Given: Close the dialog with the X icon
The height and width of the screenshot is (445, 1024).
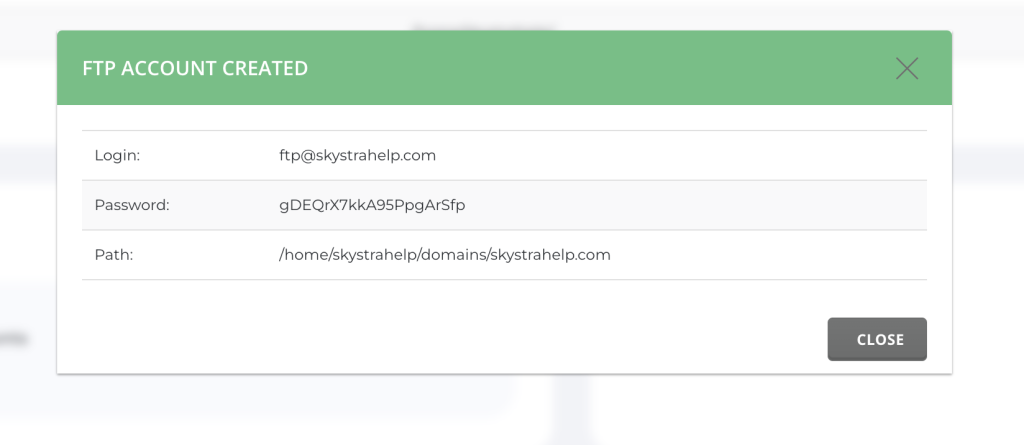Looking at the screenshot, I should [906, 68].
